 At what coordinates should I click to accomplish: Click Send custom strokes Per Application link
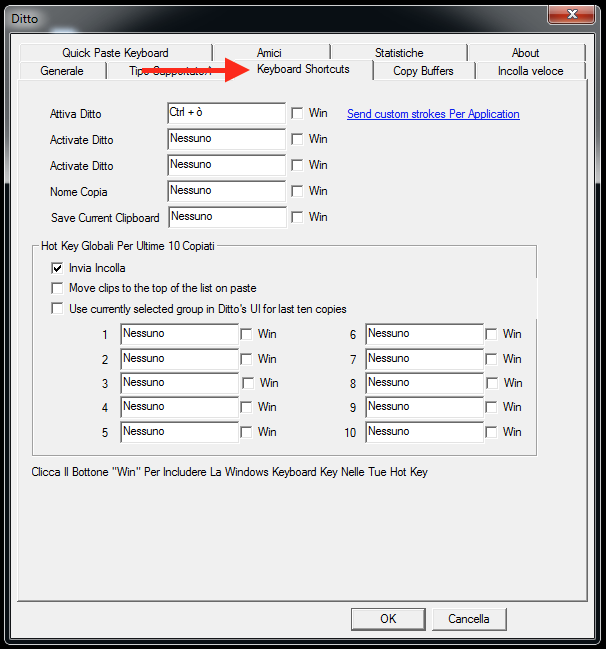(x=433, y=114)
